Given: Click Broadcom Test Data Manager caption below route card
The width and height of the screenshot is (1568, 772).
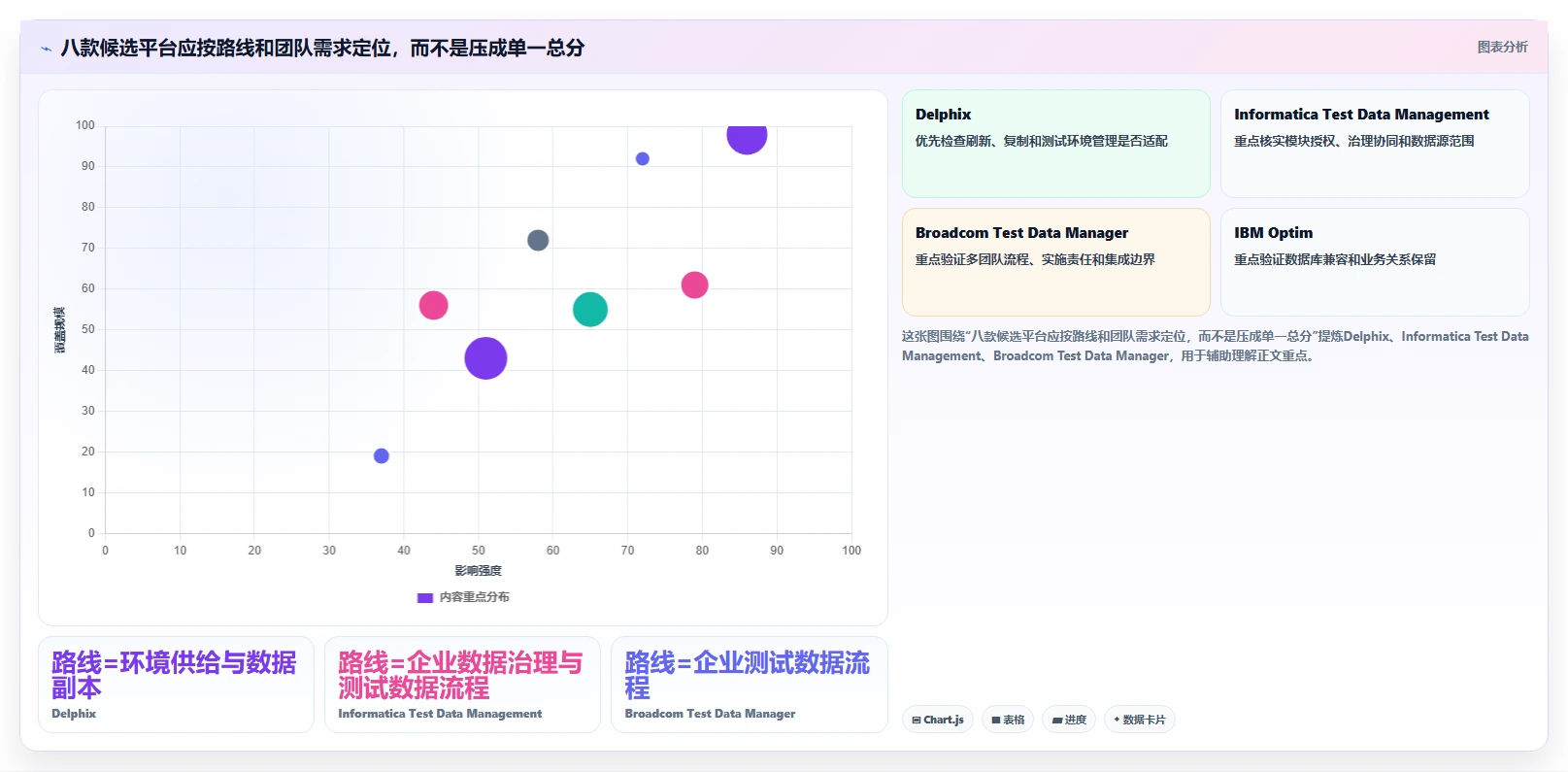Looking at the screenshot, I should pos(710,714).
